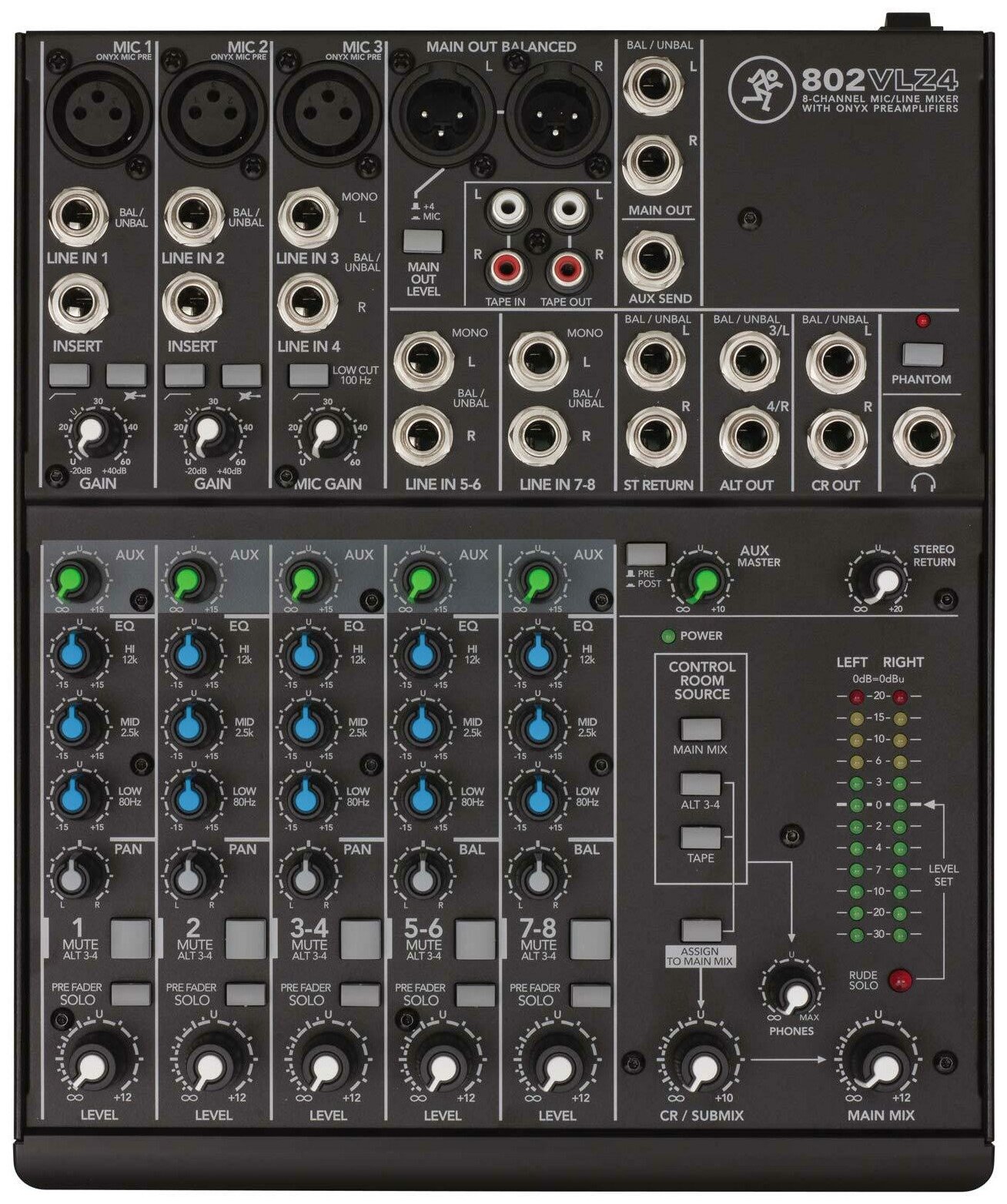
Task: Select TAPE as control room source
Action: point(701,838)
